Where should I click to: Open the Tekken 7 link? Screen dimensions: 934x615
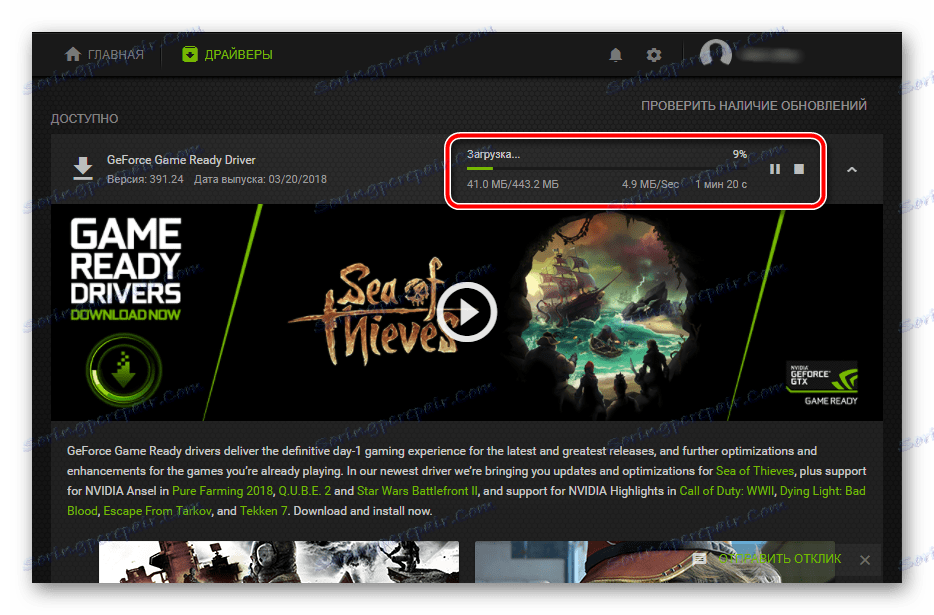263,511
